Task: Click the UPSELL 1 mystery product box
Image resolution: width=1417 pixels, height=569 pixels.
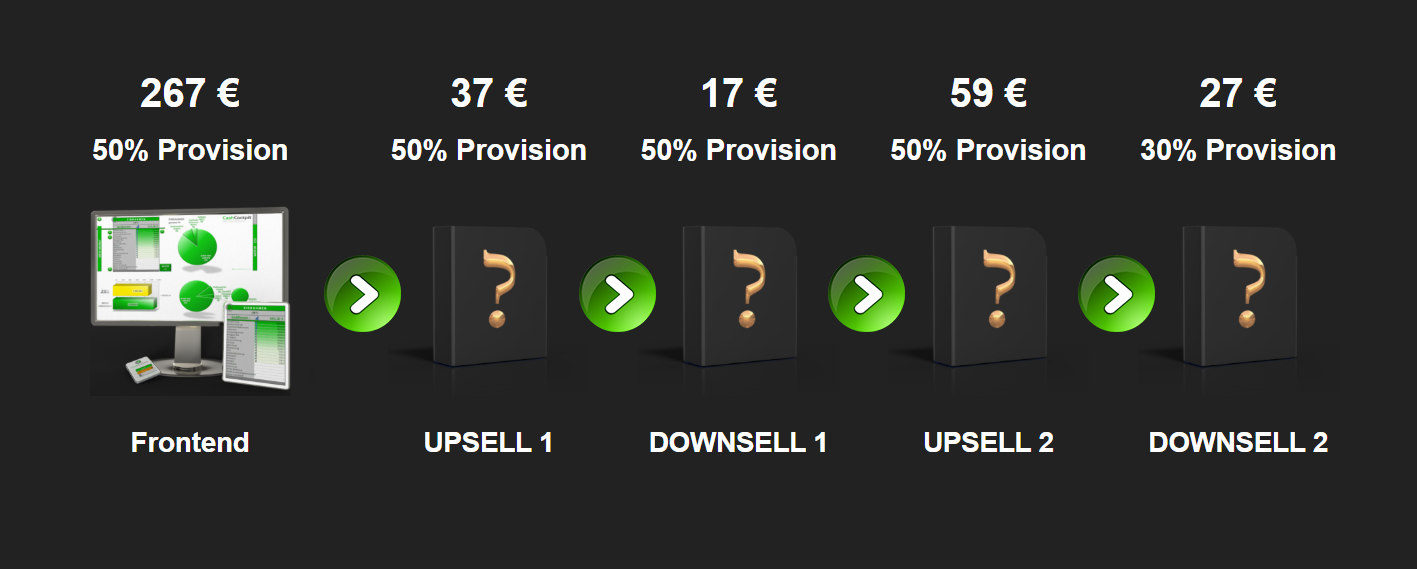Action: click(x=490, y=295)
